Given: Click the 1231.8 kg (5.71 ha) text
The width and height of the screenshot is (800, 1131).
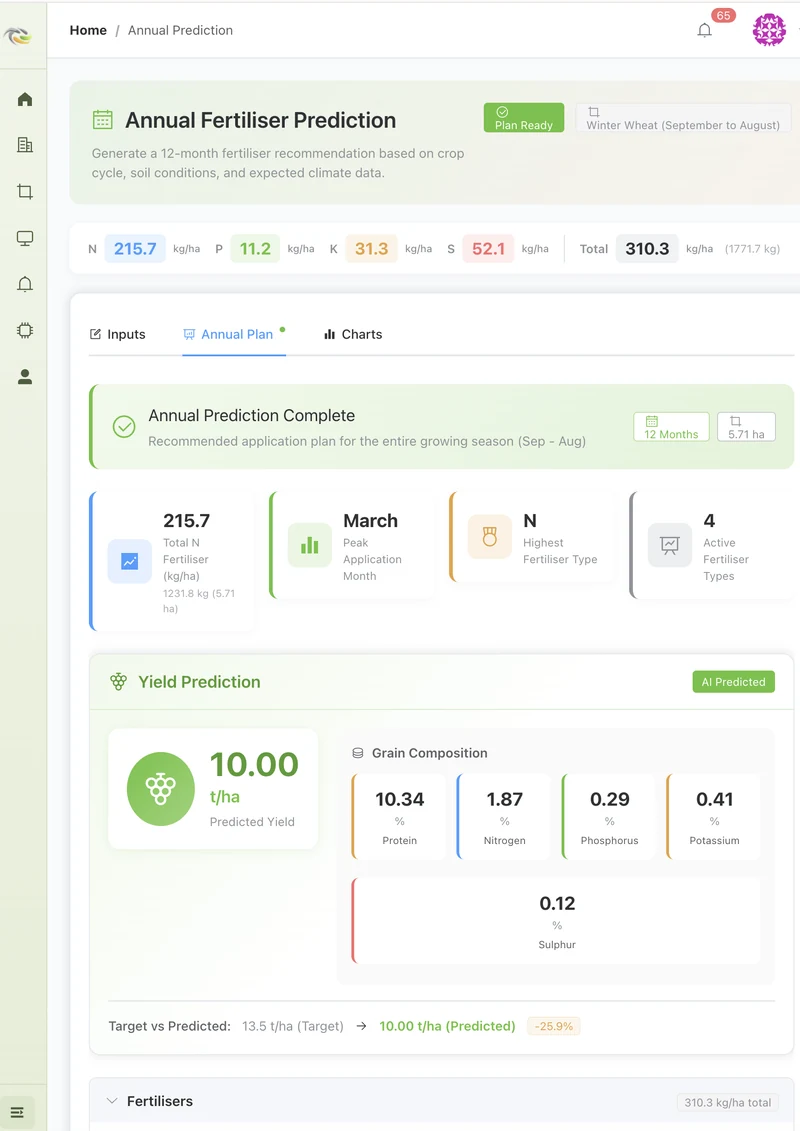Looking at the screenshot, I should point(199,601).
